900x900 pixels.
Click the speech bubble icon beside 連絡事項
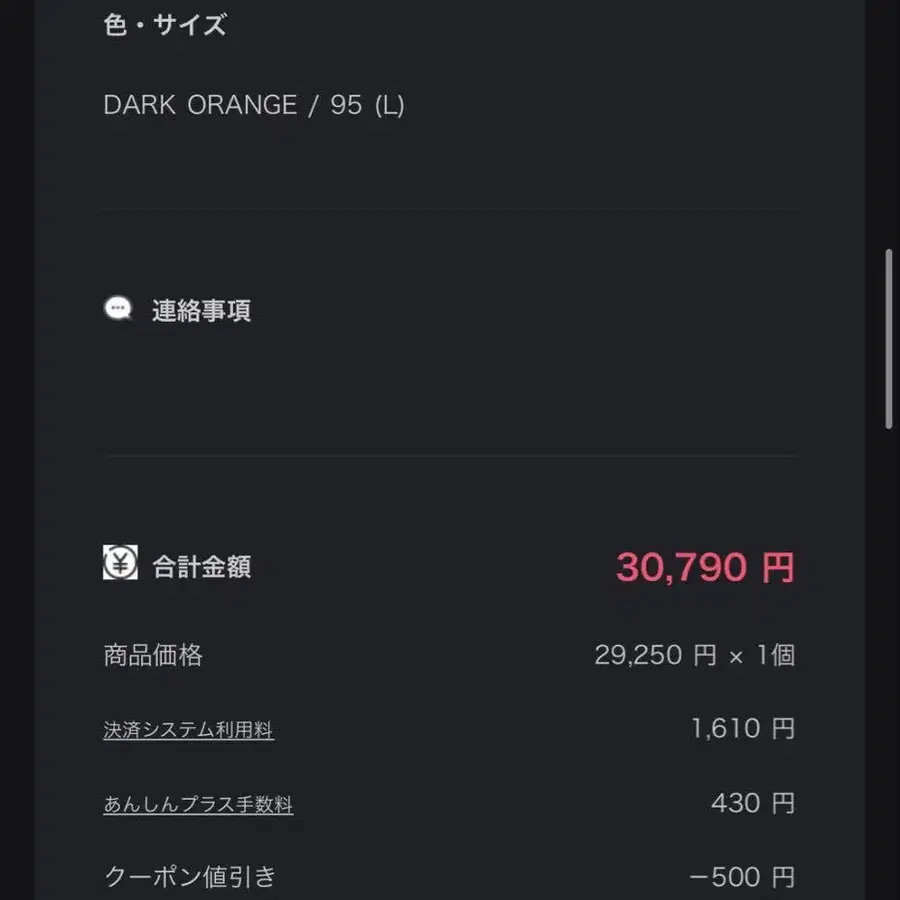coord(120,309)
